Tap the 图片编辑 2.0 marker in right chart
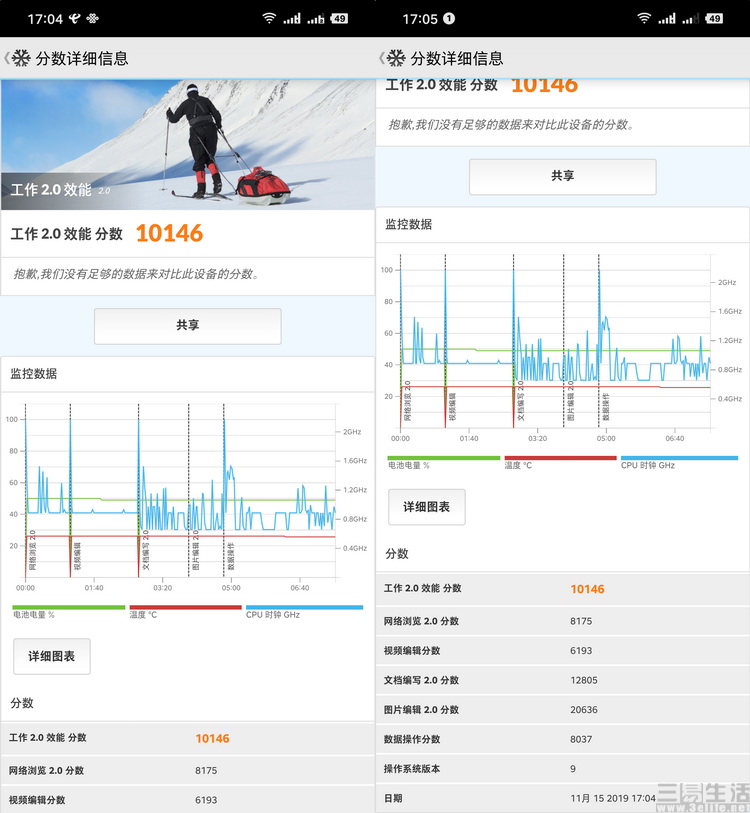Viewport: 750px width, 813px height. coord(564,341)
